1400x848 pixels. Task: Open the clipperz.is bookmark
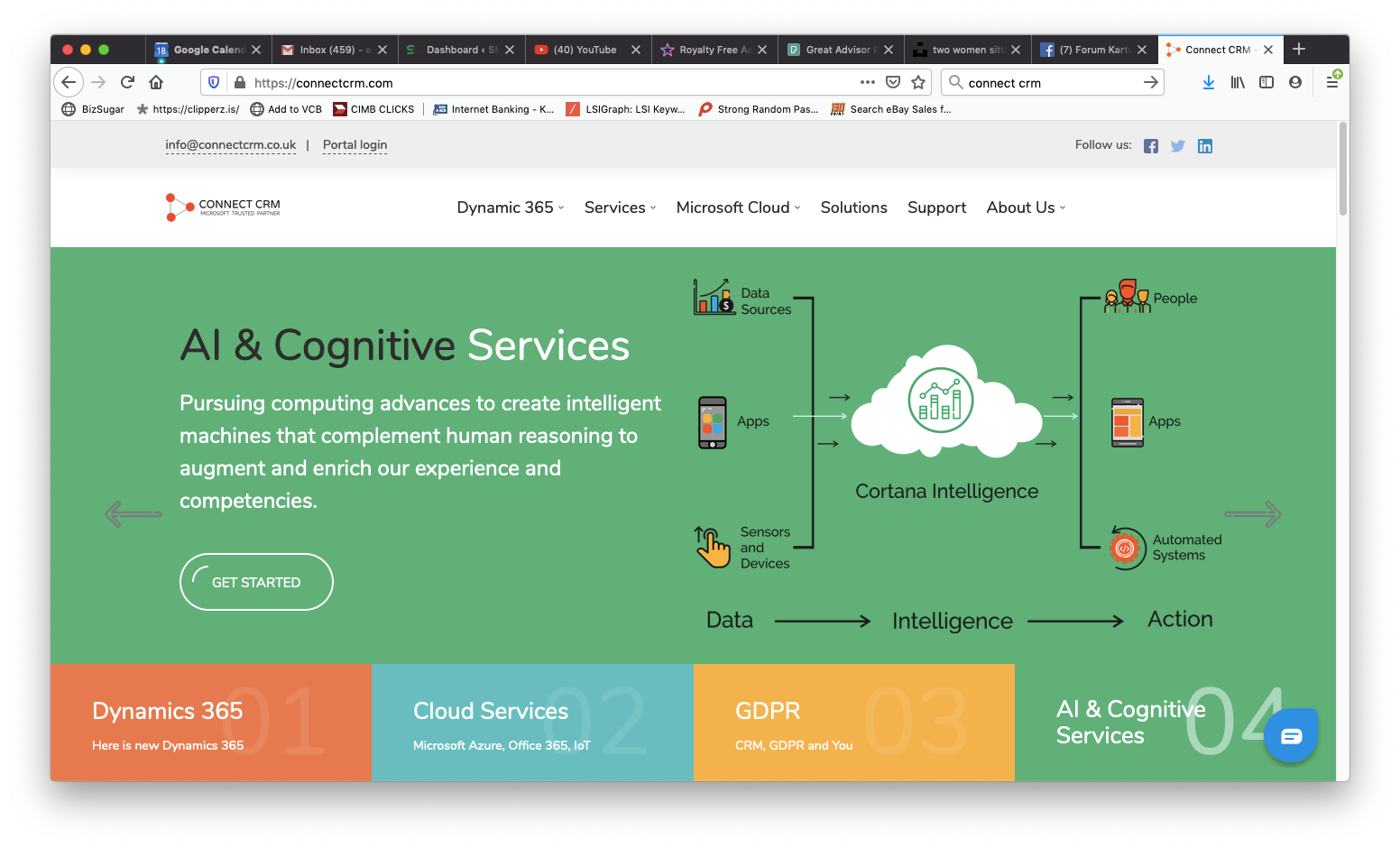[x=188, y=109]
